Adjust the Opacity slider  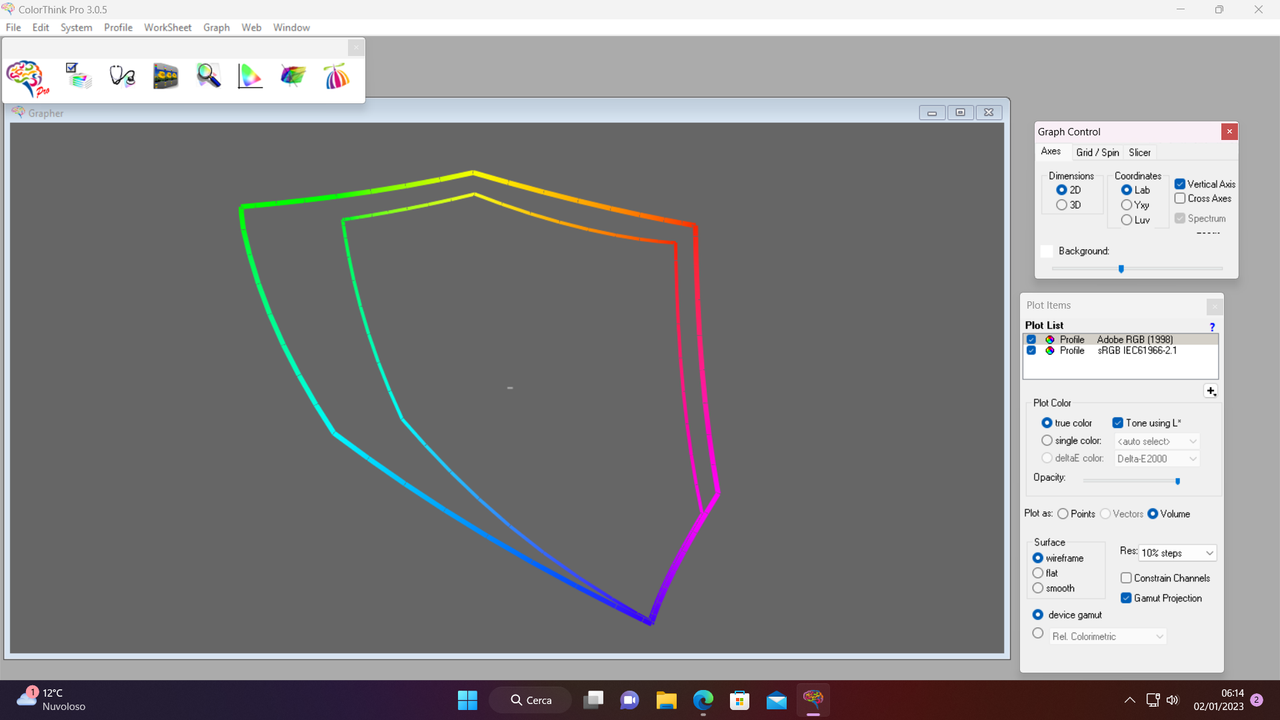[1178, 481]
